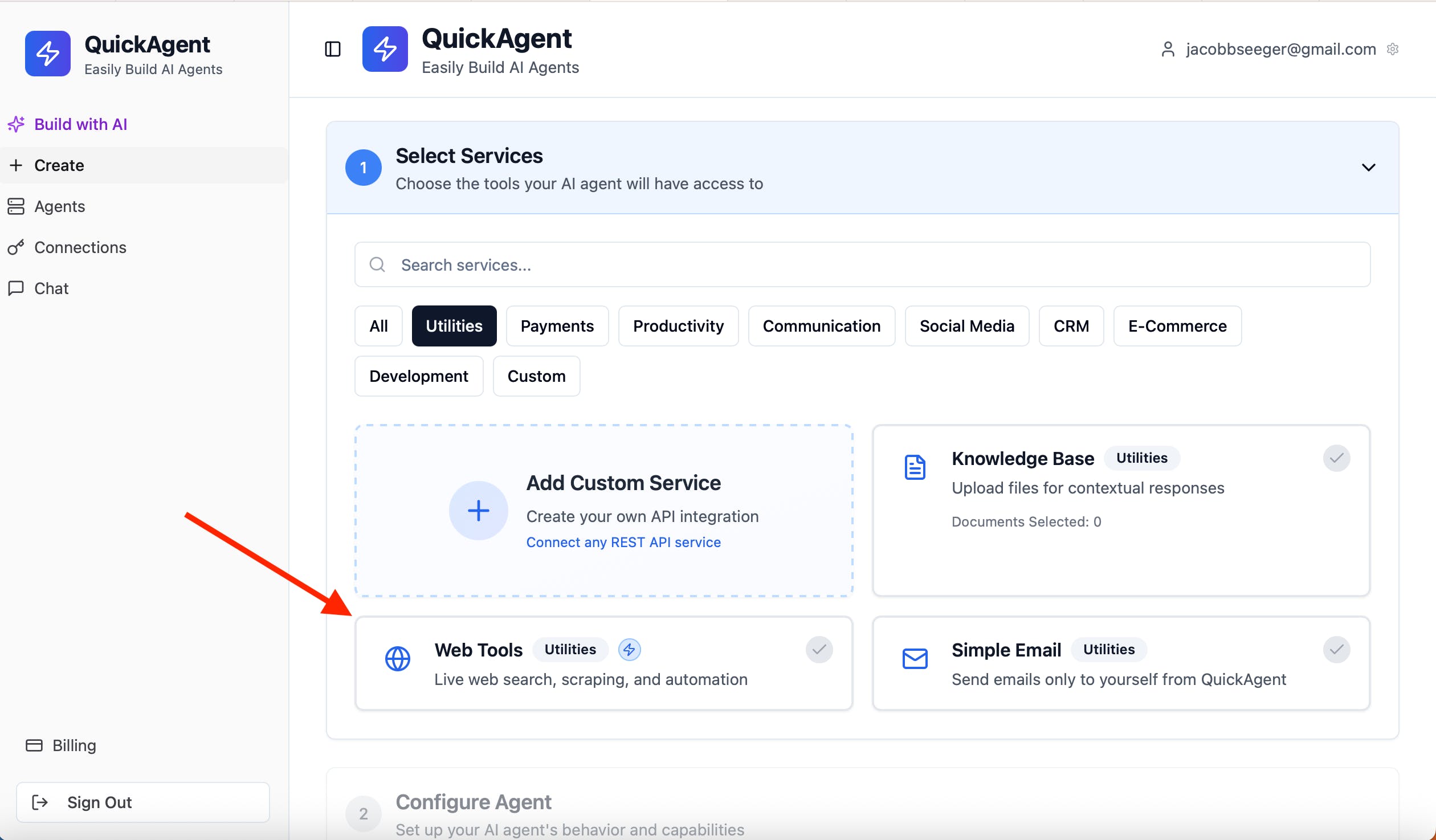Select the Web Tools checkmark toggle

[819, 649]
